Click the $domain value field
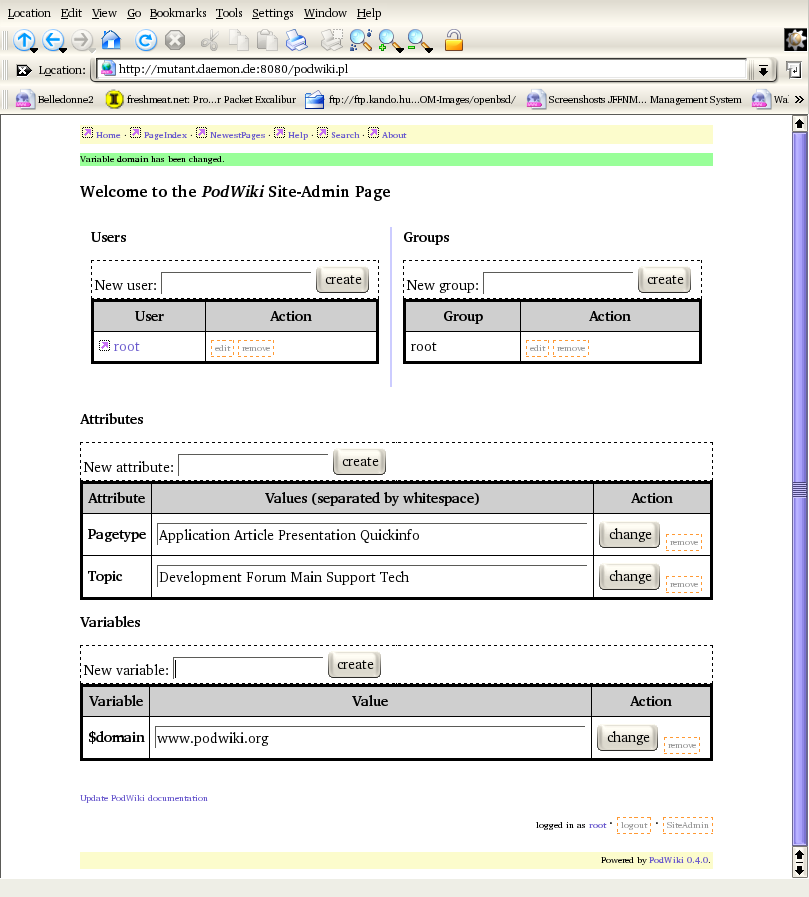This screenshot has height=897, width=809. click(x=370, y=738)
